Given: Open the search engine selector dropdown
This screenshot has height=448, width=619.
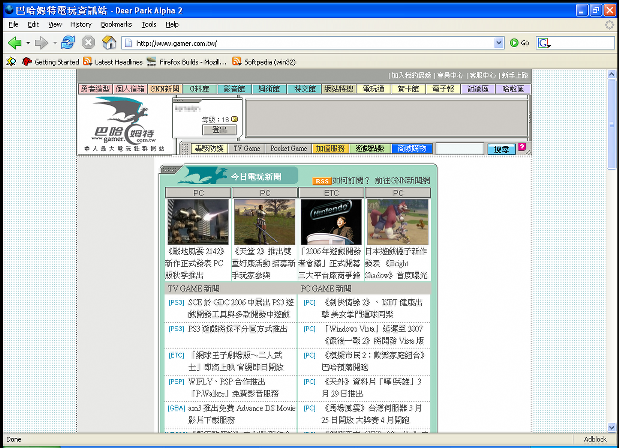Looking at the screenshot, I should click(x=546, y=43).
